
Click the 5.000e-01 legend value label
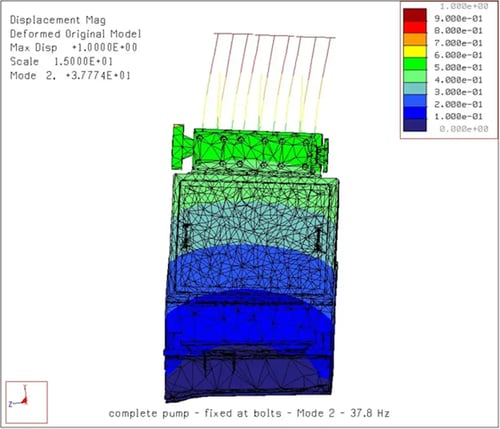click(x=458, y=68)
